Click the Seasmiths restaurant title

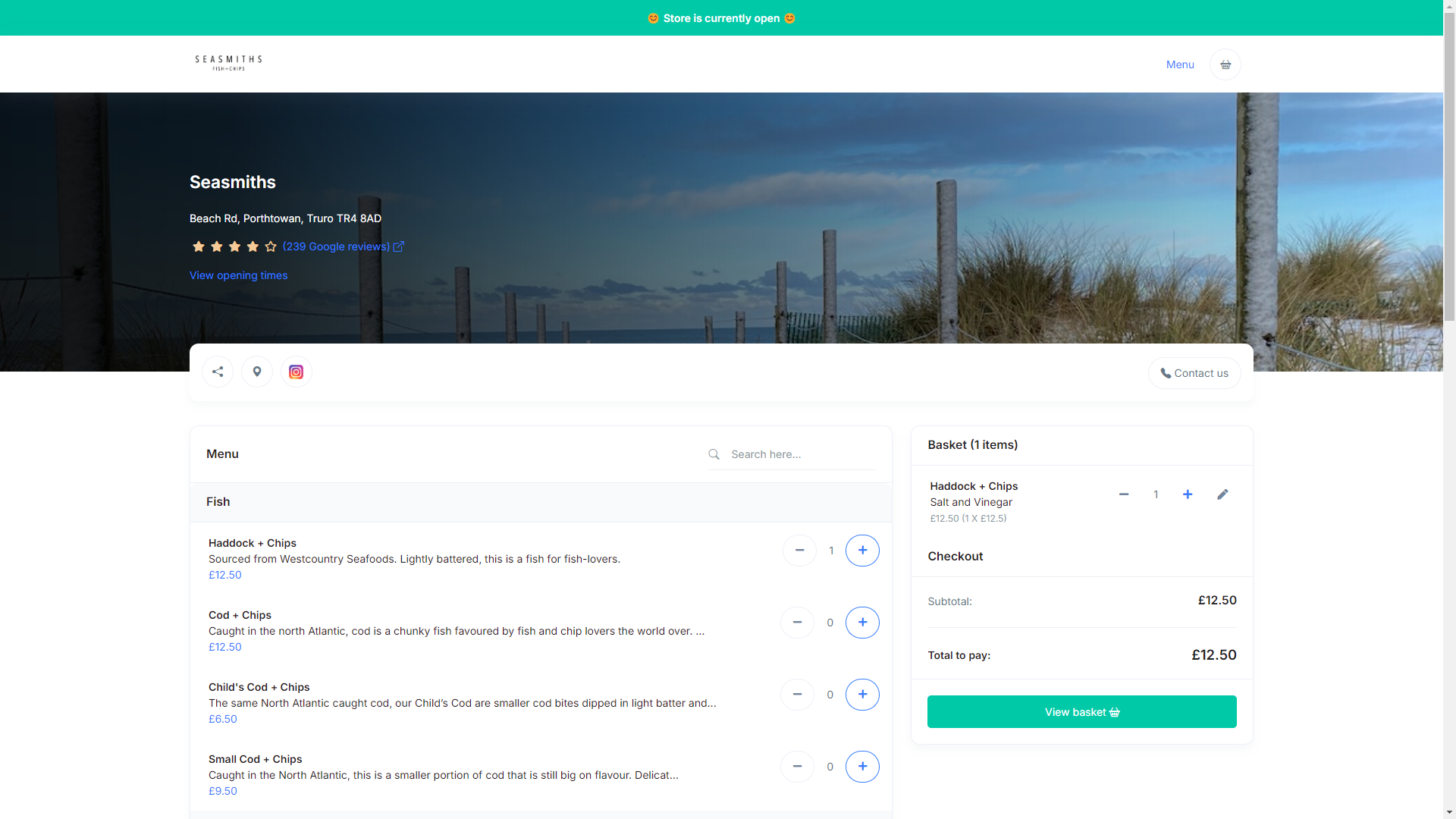pos(233,183)
